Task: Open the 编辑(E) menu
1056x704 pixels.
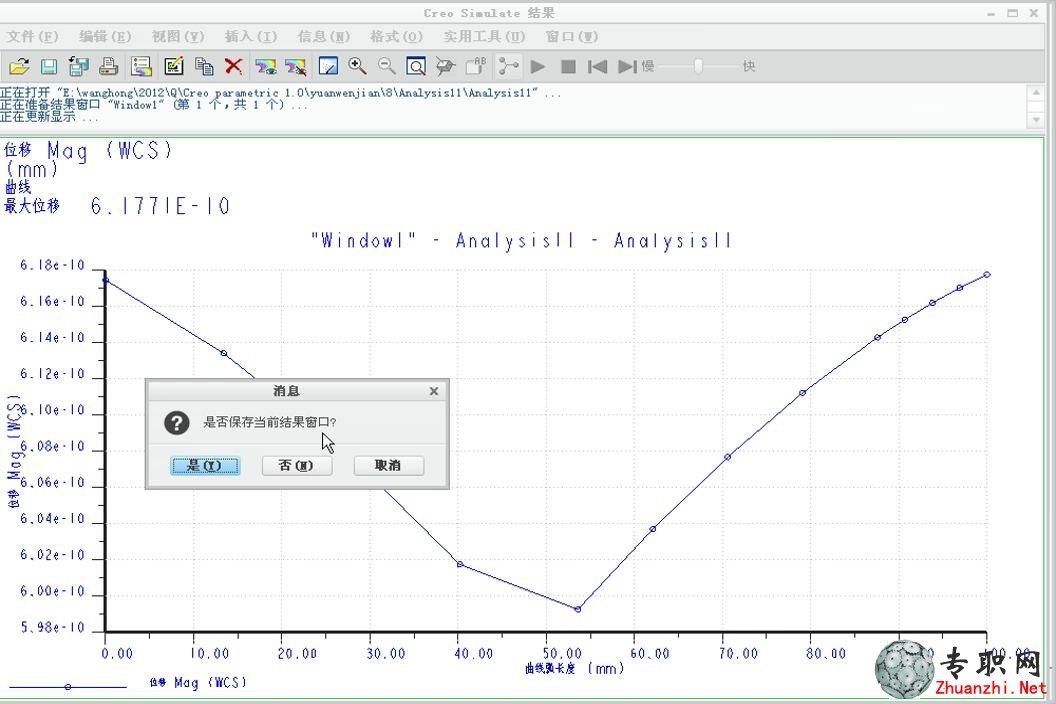Action: pos(104,36)
